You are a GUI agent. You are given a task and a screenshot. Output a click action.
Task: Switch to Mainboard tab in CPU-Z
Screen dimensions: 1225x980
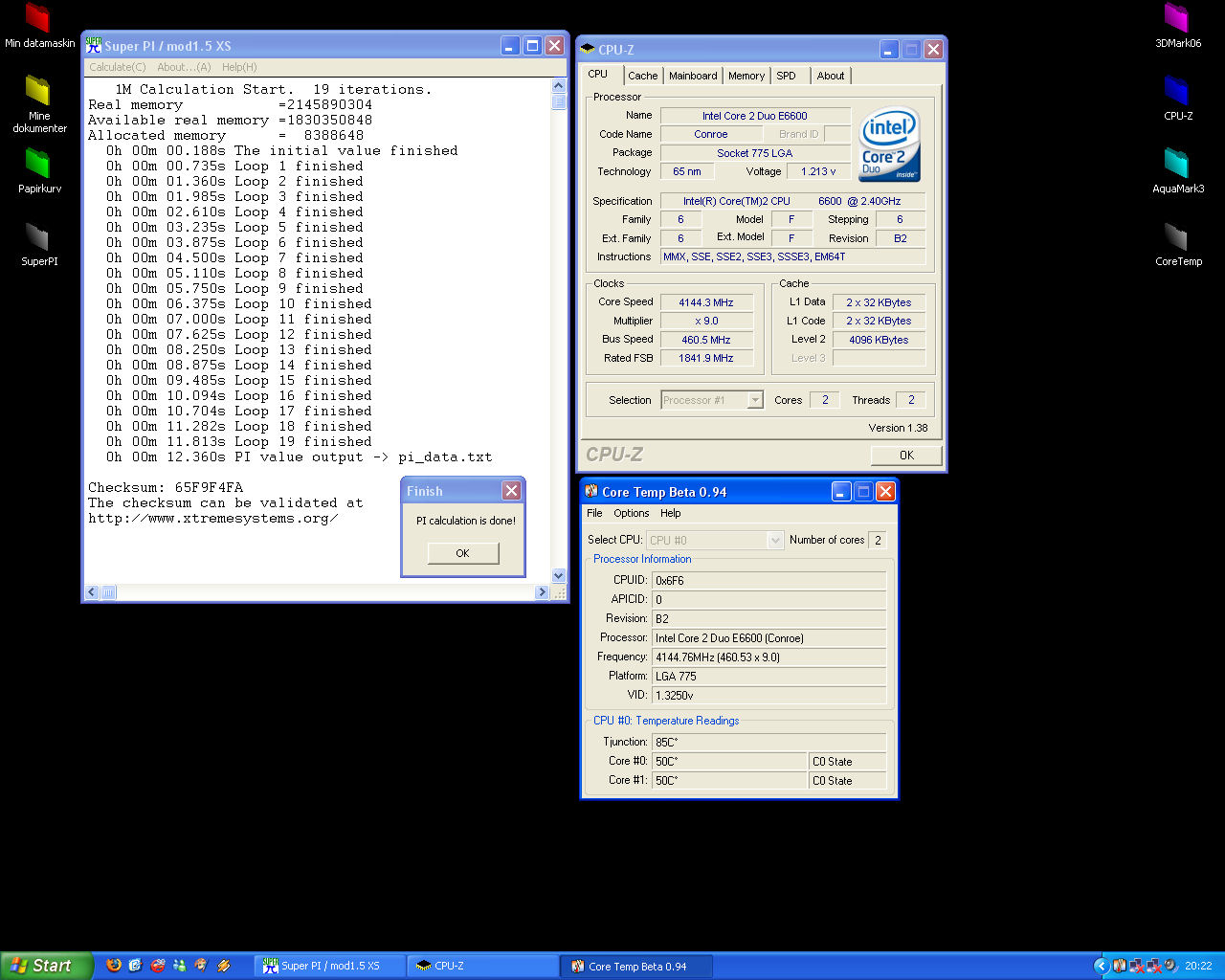(693, 76)
